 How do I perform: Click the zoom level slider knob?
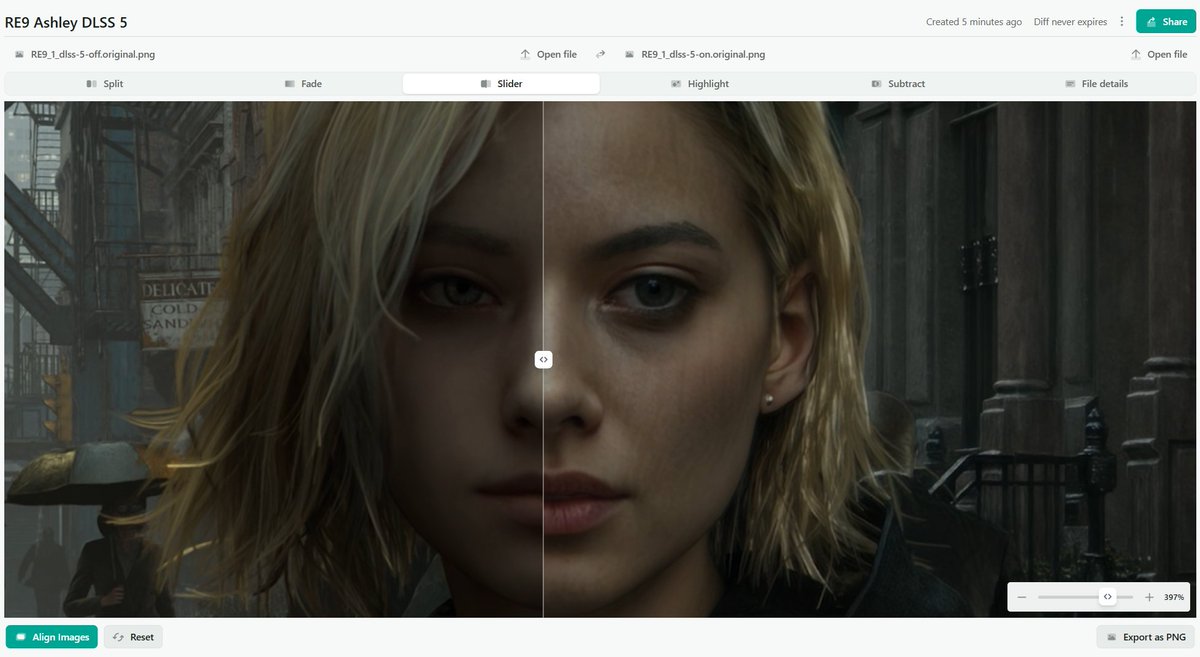pos(1107,597)
